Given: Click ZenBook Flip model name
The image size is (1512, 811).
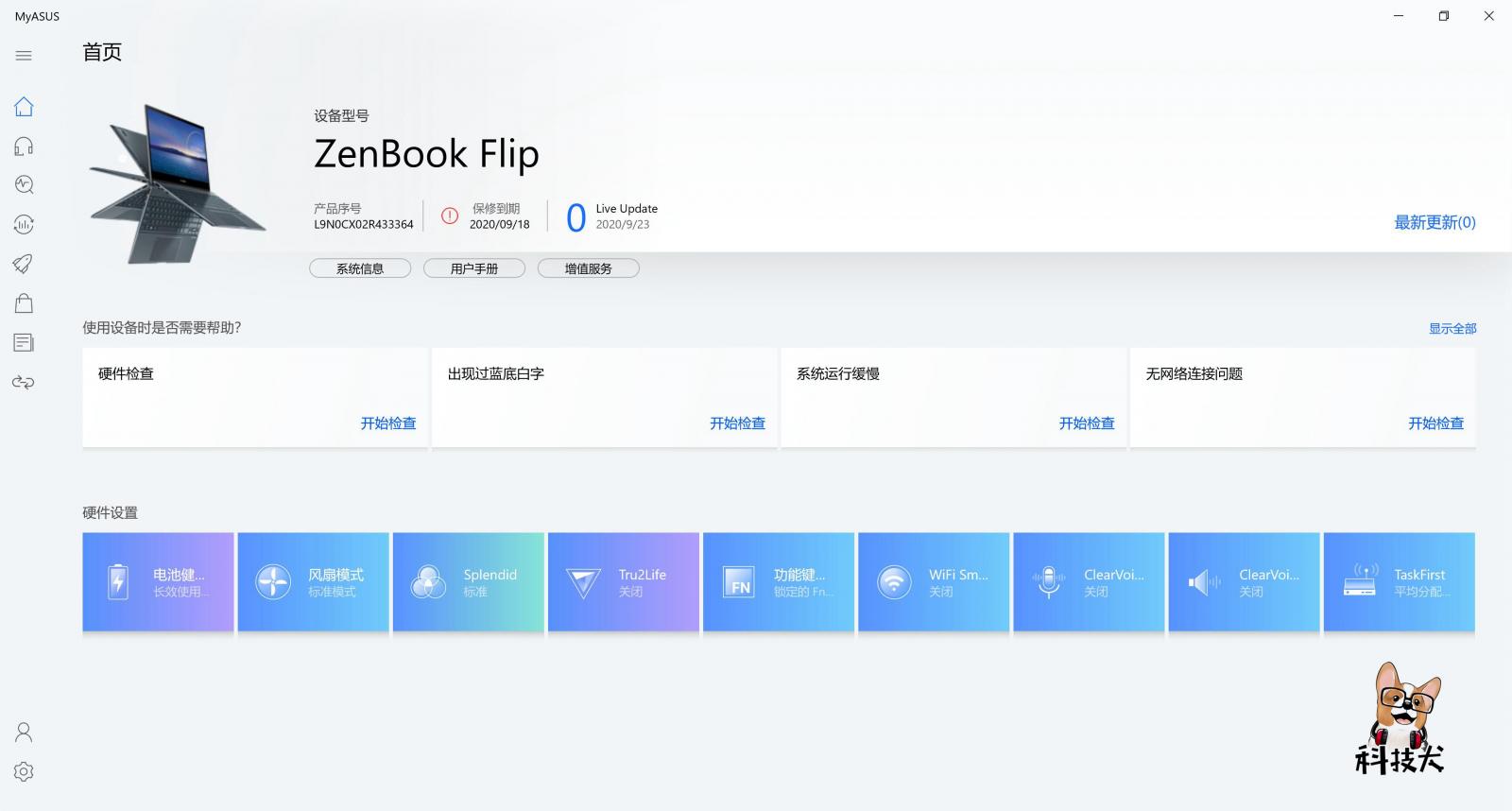Looking at the screenshot, I should coord(426,154).
